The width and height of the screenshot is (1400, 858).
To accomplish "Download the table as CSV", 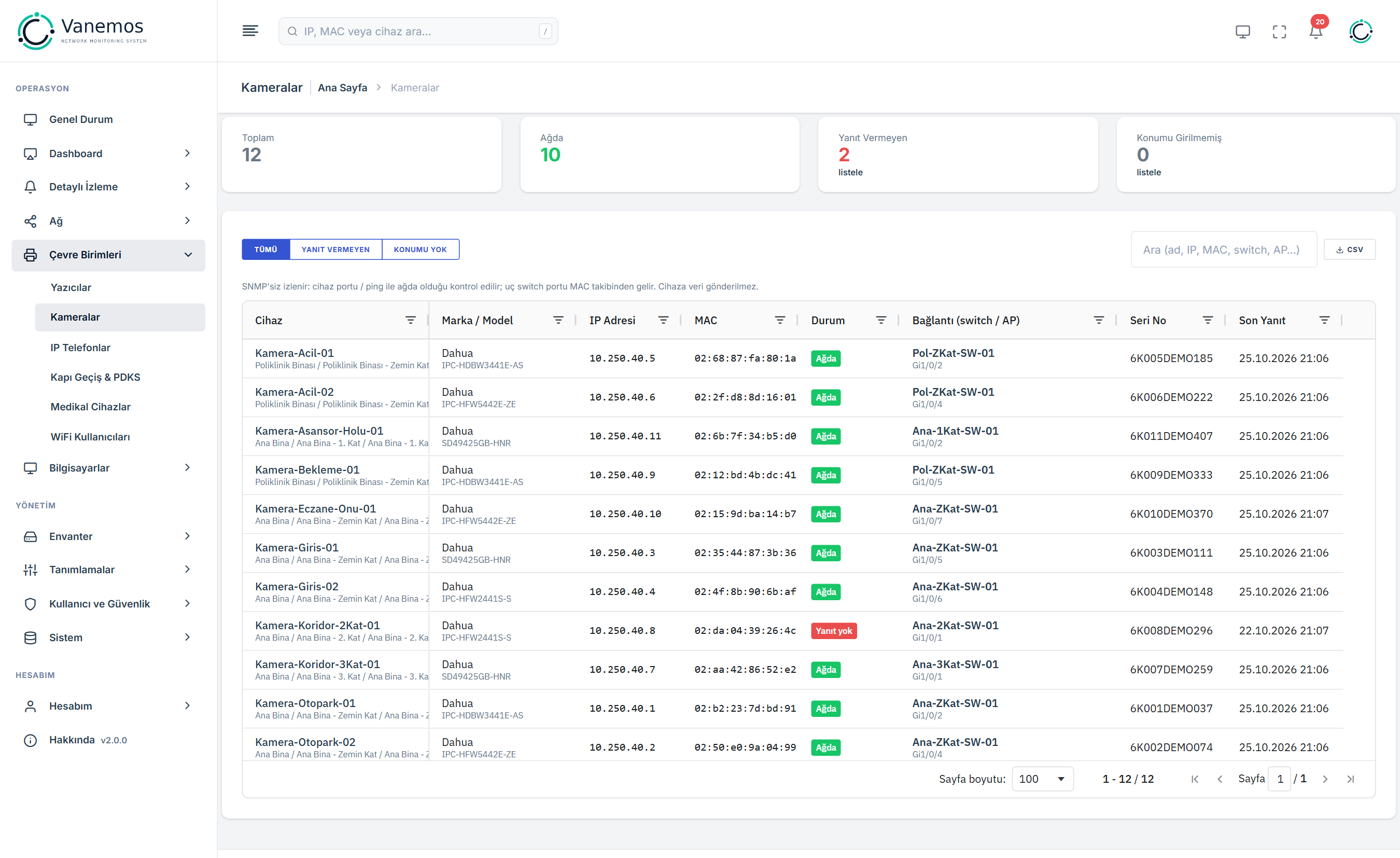I will coord(1349,249).
